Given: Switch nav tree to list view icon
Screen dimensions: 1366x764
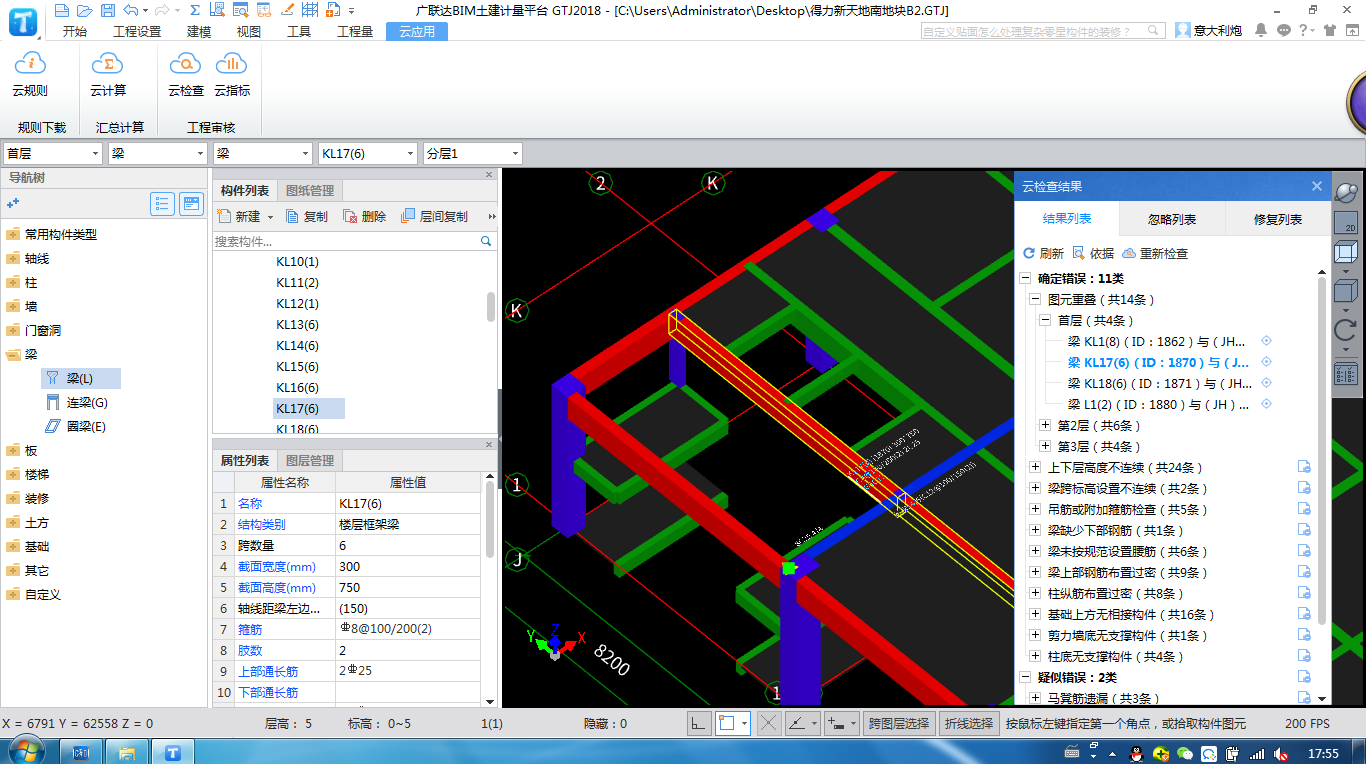Looking at the screenshot, I should tap(163, 204).
